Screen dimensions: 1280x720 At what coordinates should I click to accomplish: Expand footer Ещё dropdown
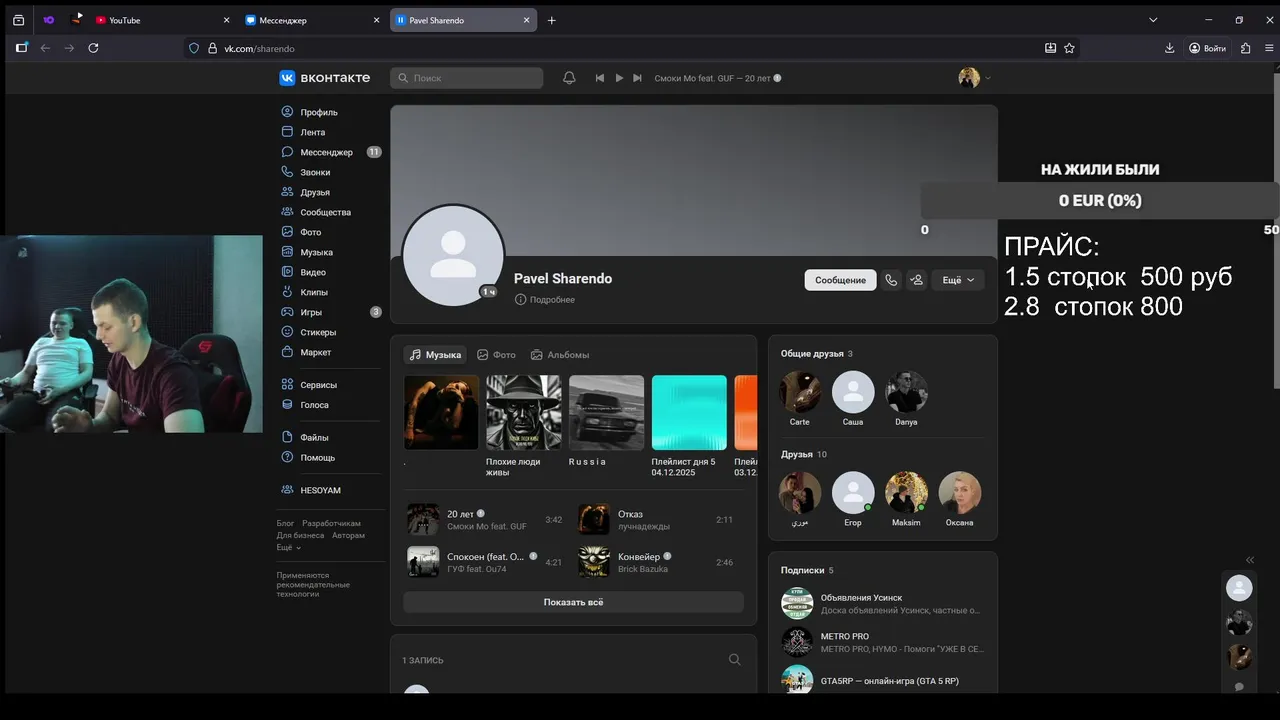click(x=289, y=548)
